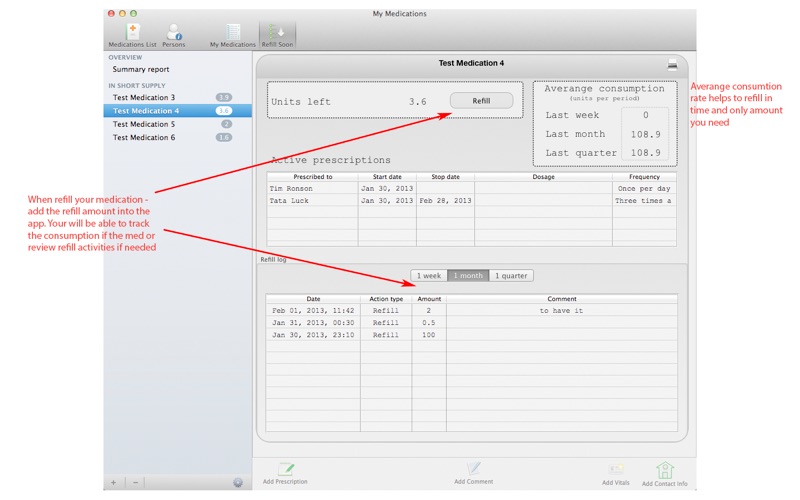The width and height of the screenshot is (800, 500).
Task: Switch refill log to 1 month
Action: point(468,276)
